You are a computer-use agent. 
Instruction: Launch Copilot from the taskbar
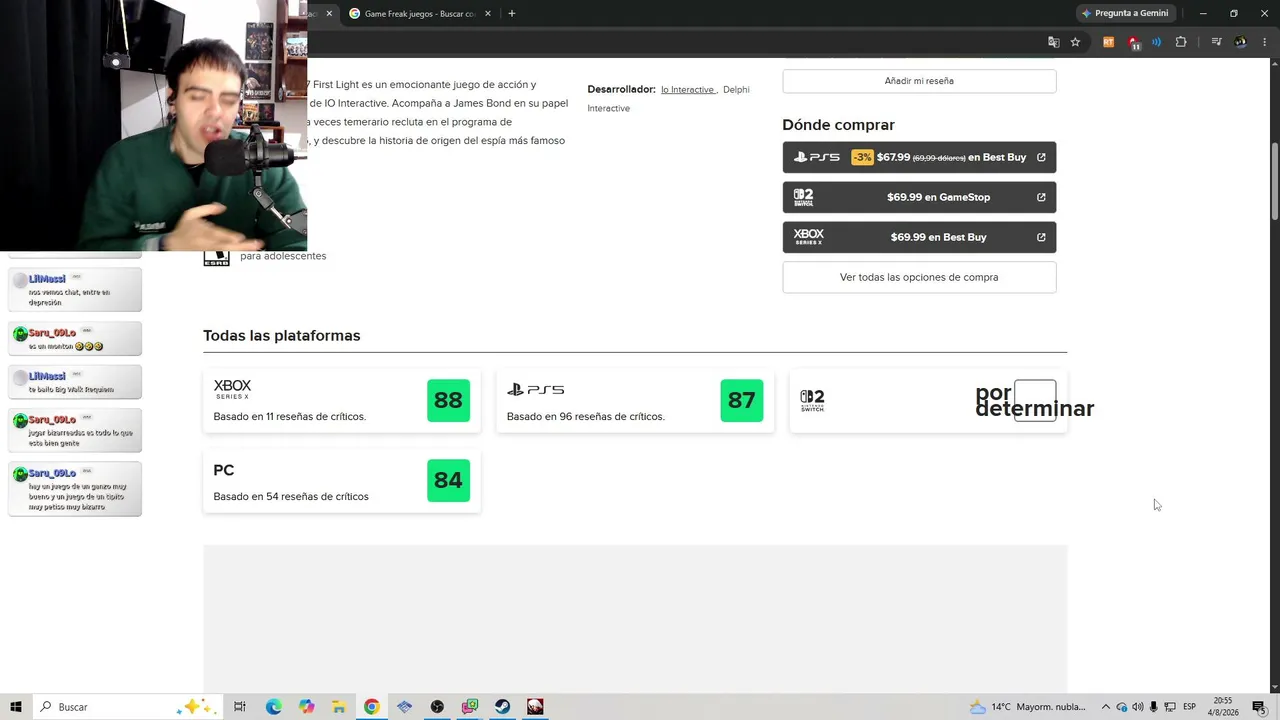(x=306, y=707)
